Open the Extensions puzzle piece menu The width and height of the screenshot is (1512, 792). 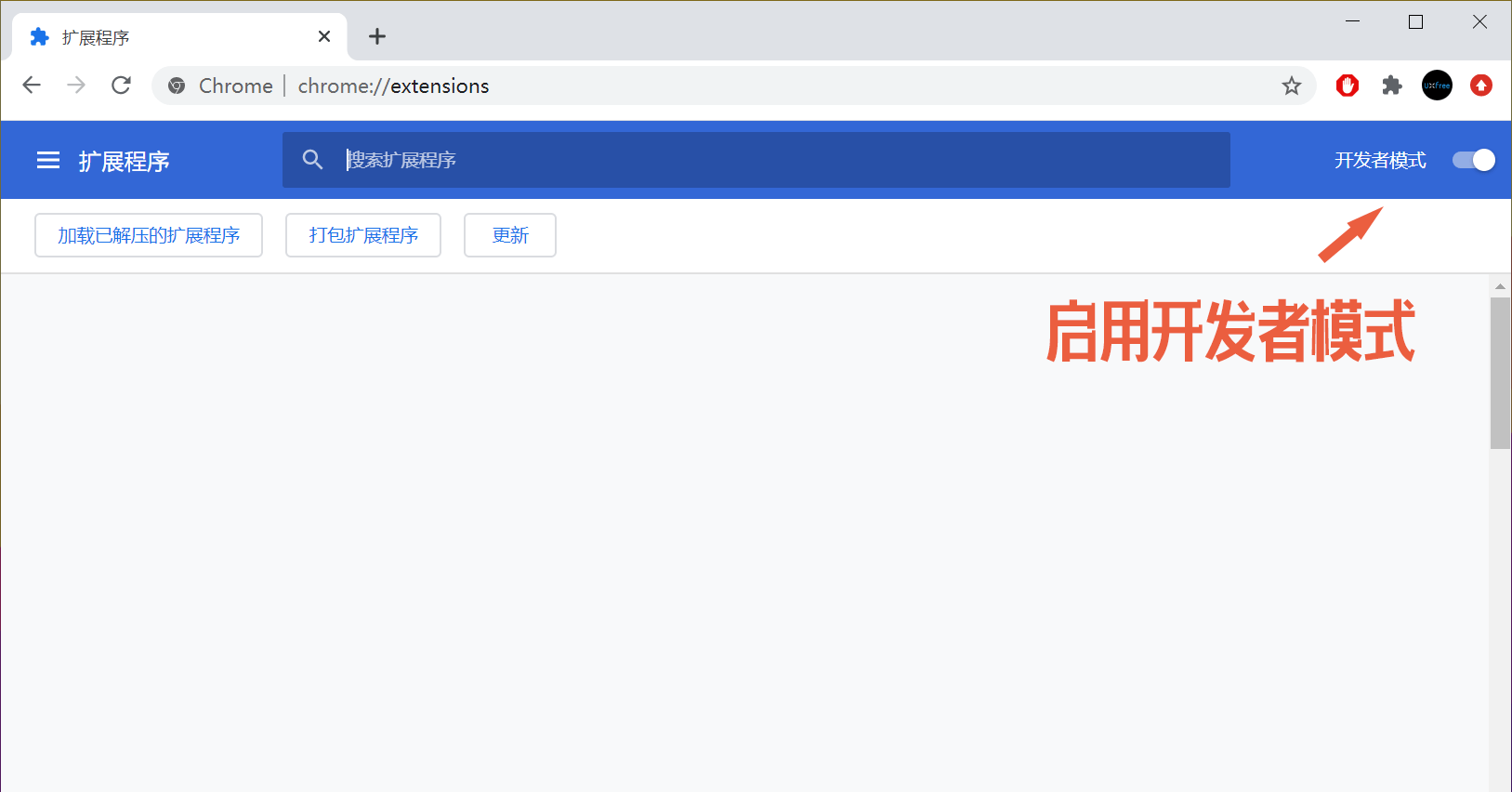coord(1392,86)
